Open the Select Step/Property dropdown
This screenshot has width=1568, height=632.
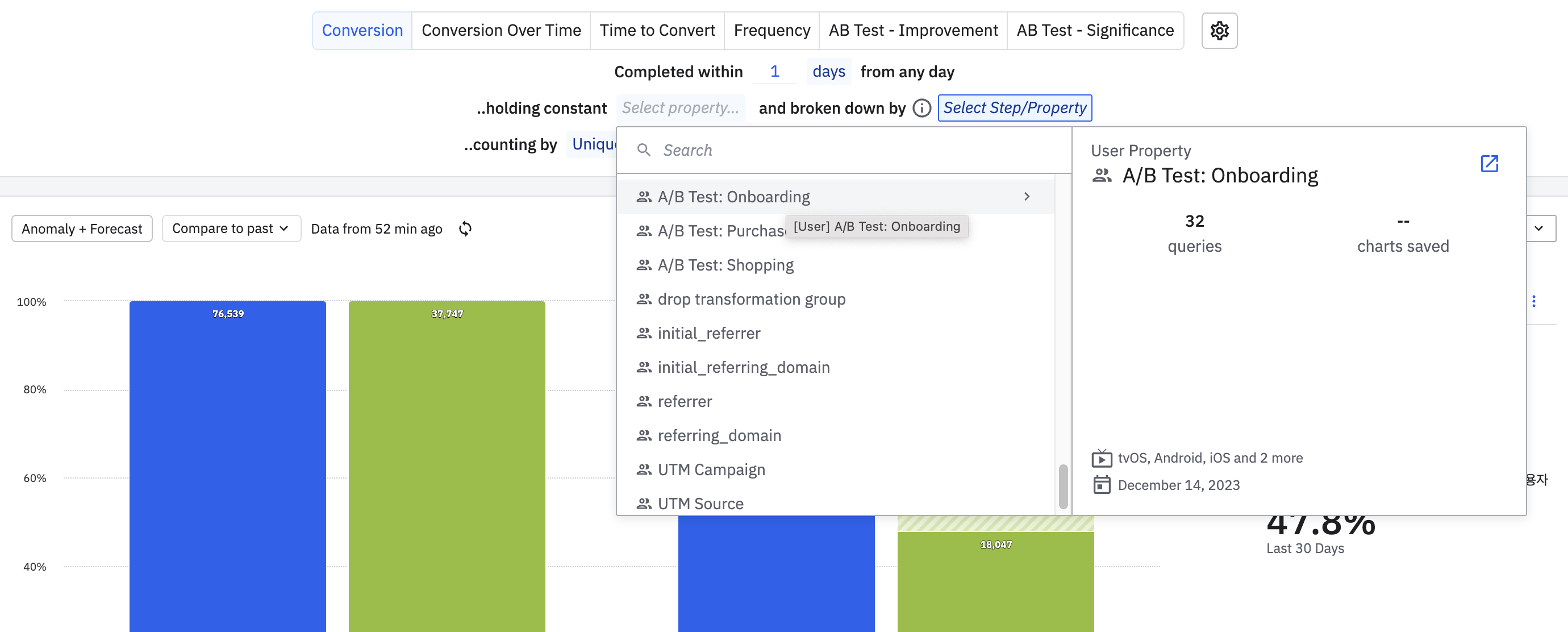pyautogui.click(x=1014, y=108)
